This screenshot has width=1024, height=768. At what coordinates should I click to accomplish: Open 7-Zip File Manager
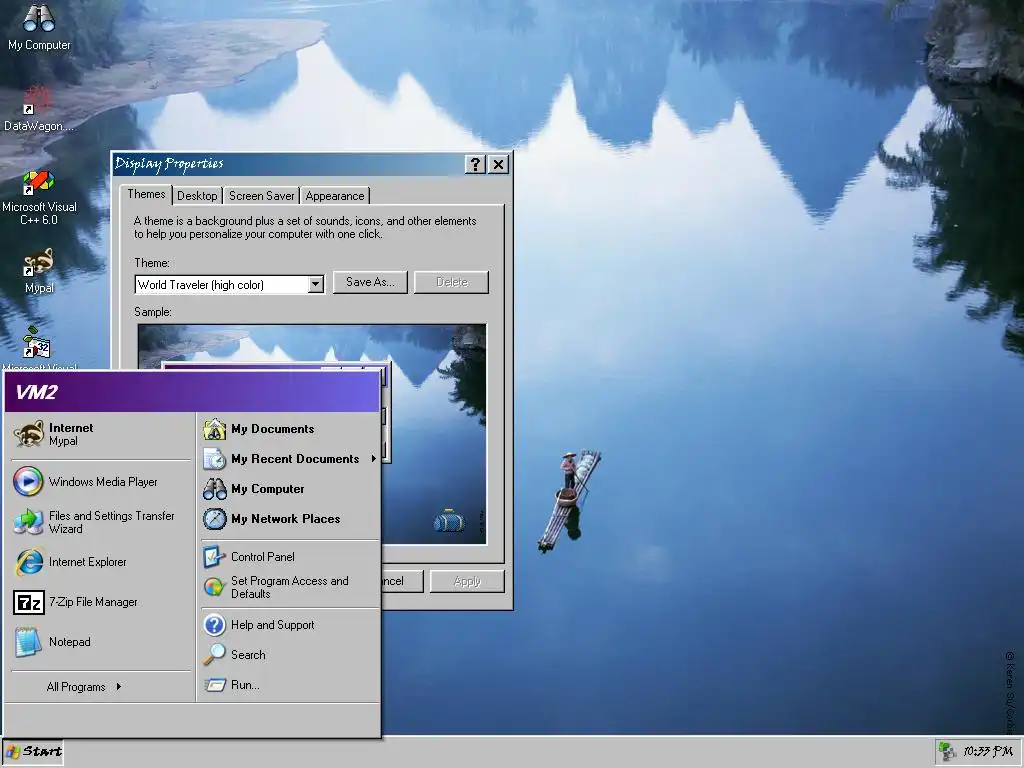point(101,602)
